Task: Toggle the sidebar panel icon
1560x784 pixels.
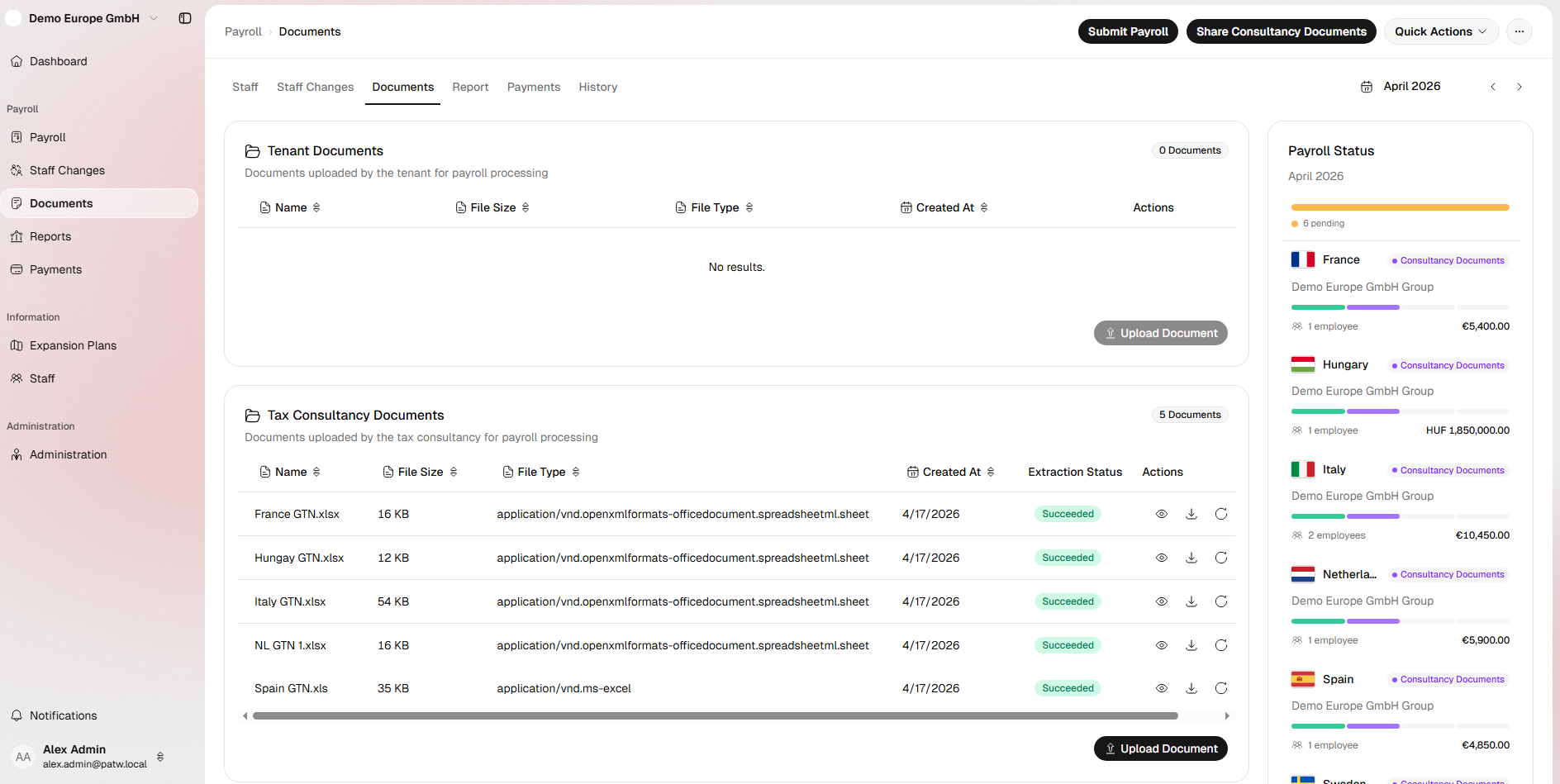Action: (185, 18)
